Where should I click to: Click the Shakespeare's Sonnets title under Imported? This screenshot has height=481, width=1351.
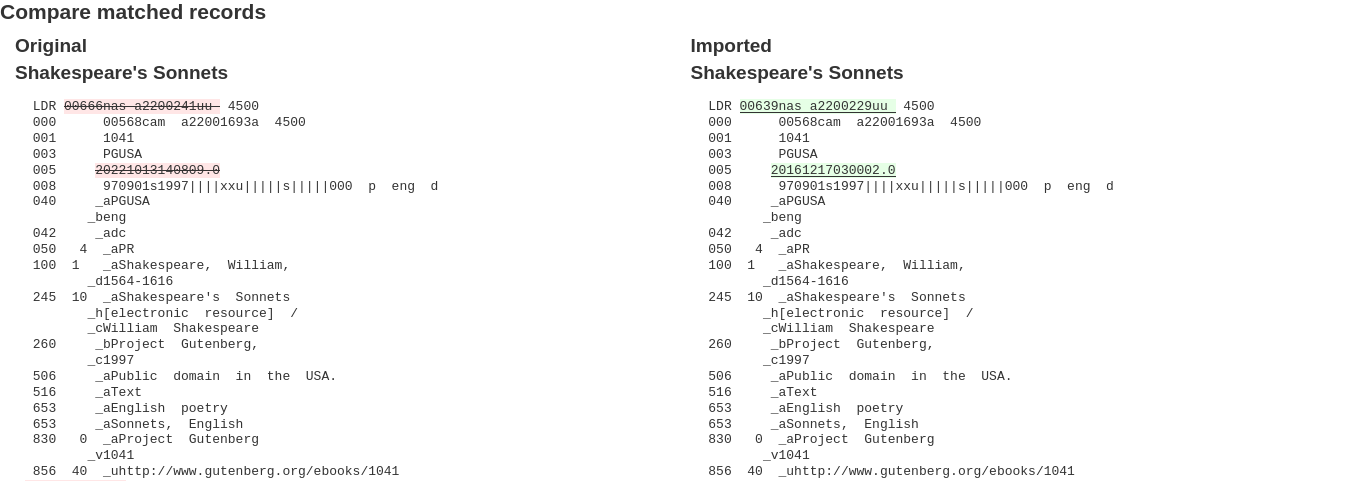click(796, 73)
